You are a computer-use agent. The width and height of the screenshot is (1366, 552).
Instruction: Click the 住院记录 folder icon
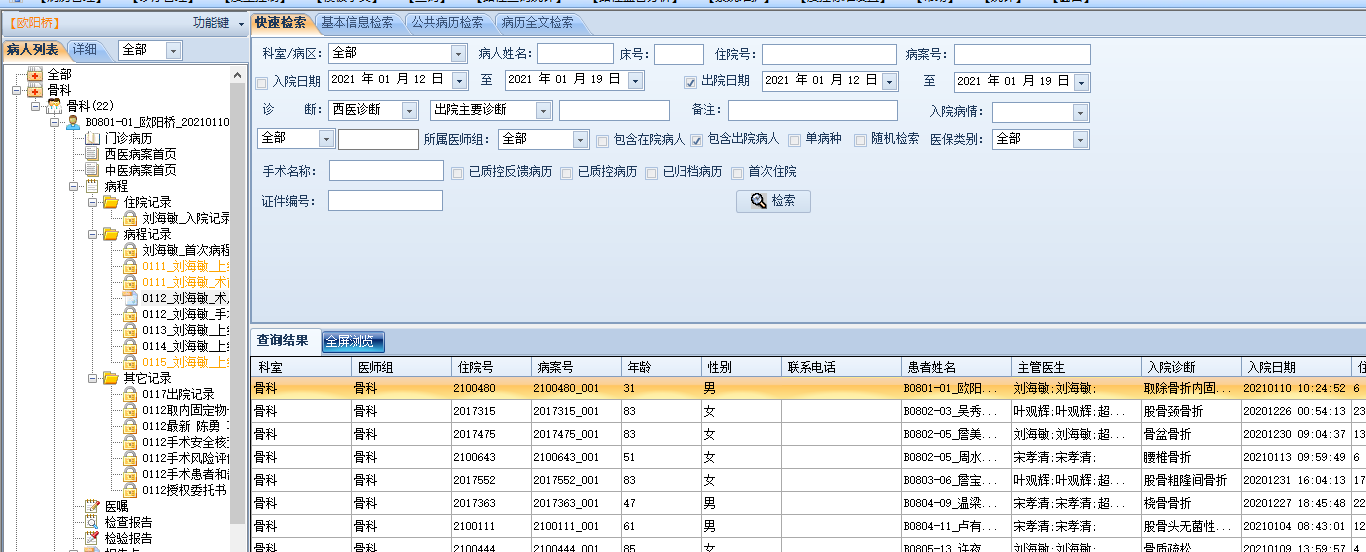(x=111, y=202)
